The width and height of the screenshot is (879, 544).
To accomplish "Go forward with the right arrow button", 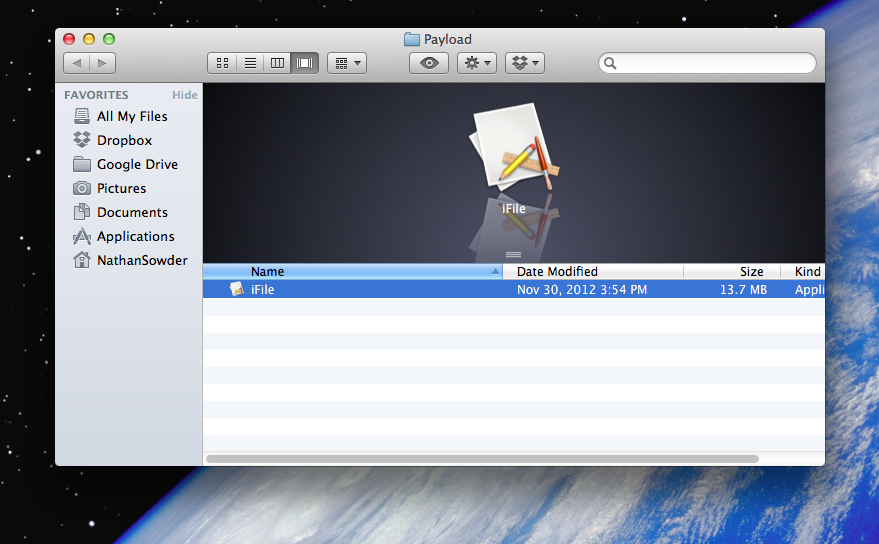I will pyautogui.click(x=103, y=63).
